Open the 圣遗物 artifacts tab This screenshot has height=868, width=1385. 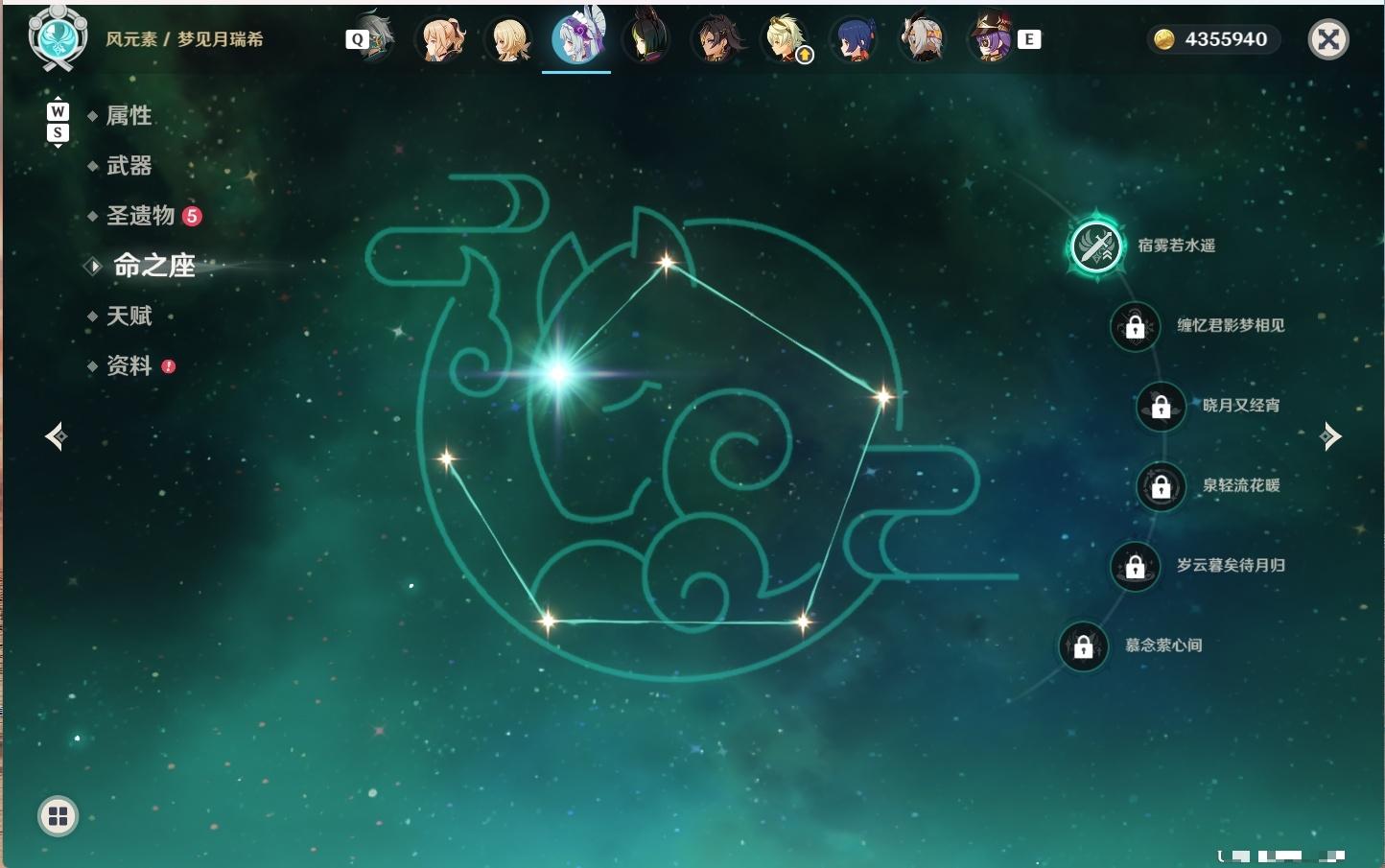point(140,216)
